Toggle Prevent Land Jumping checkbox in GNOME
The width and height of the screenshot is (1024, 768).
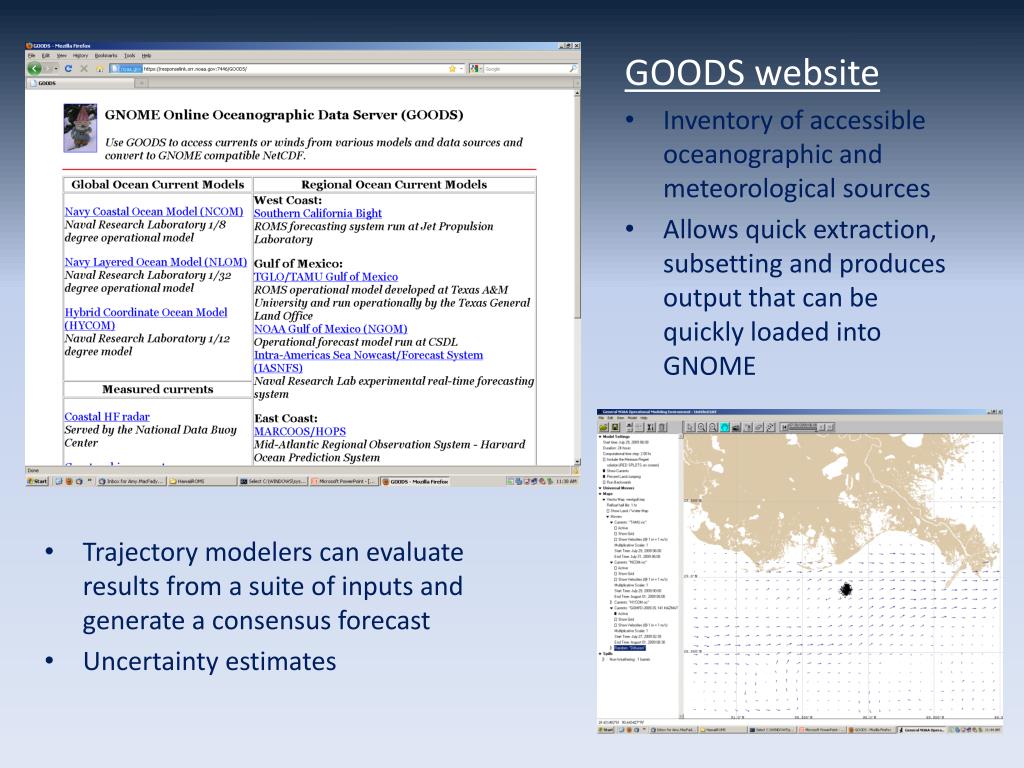604,477
